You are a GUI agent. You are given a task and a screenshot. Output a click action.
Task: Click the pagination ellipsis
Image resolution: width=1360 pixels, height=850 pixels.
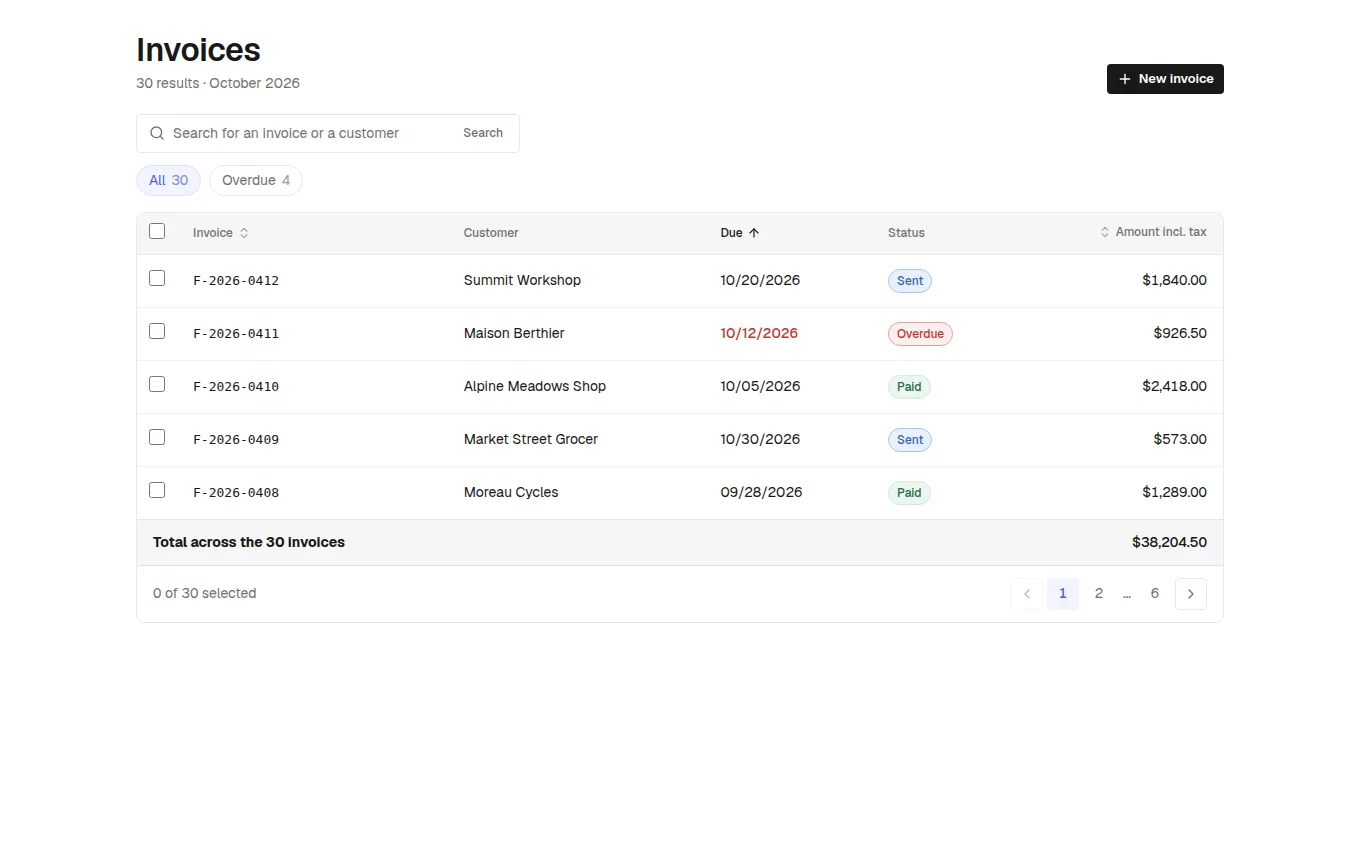click(1127, 594)
